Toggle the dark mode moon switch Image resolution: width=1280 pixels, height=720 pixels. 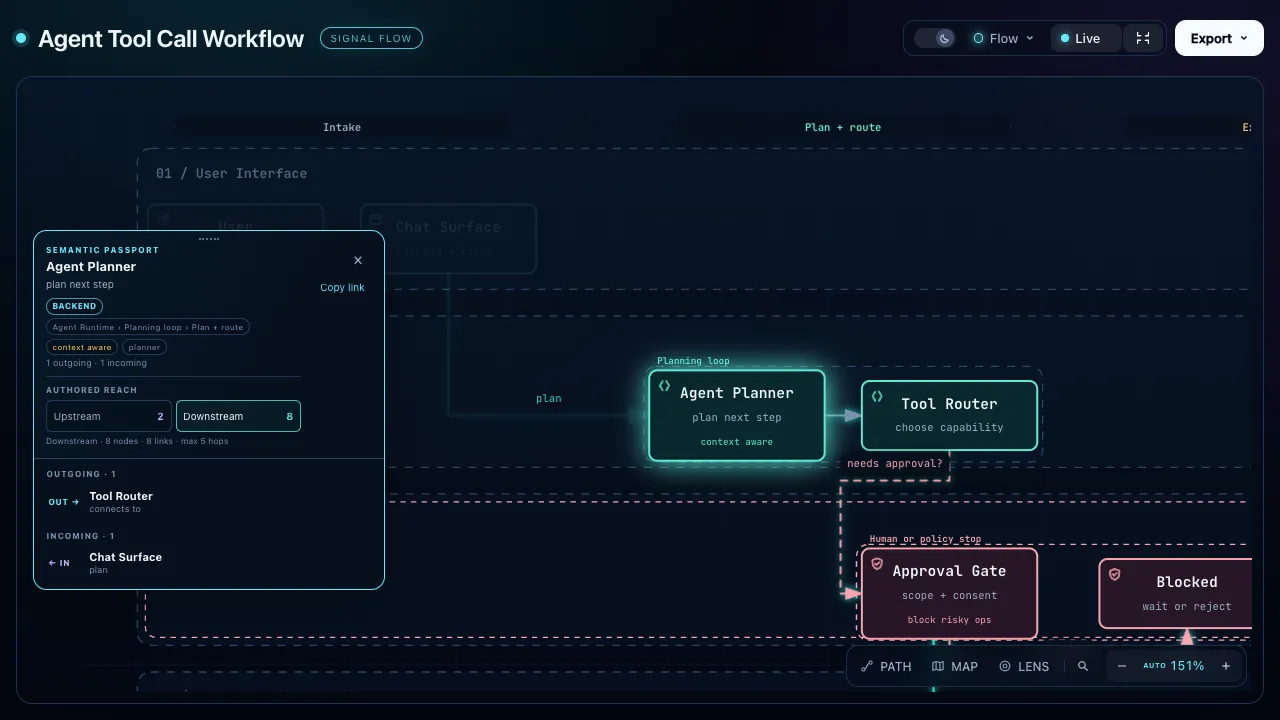tap(935, 38)
